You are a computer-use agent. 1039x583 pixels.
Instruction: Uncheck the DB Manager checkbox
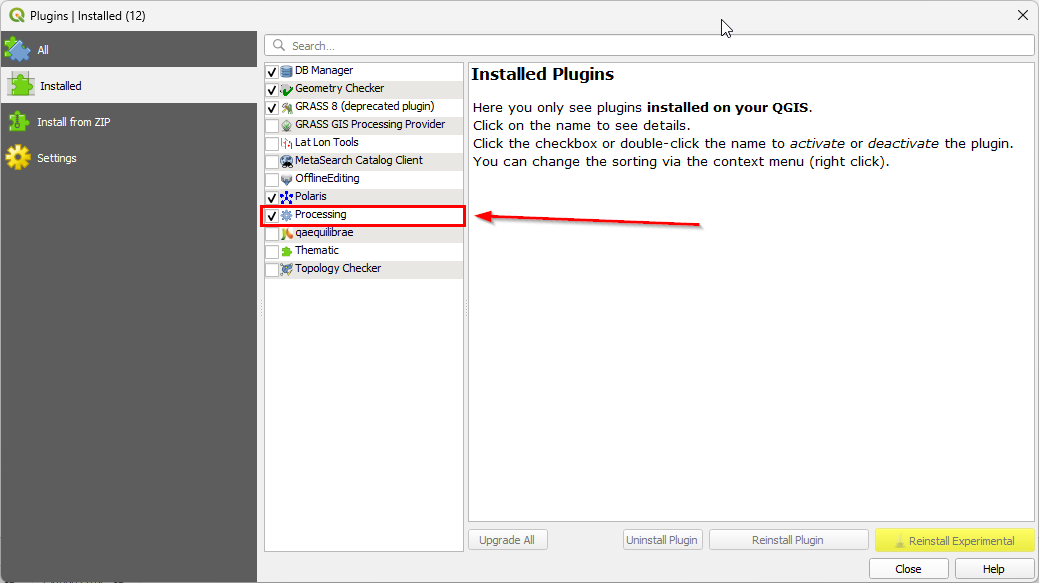[x=272, y=72]
